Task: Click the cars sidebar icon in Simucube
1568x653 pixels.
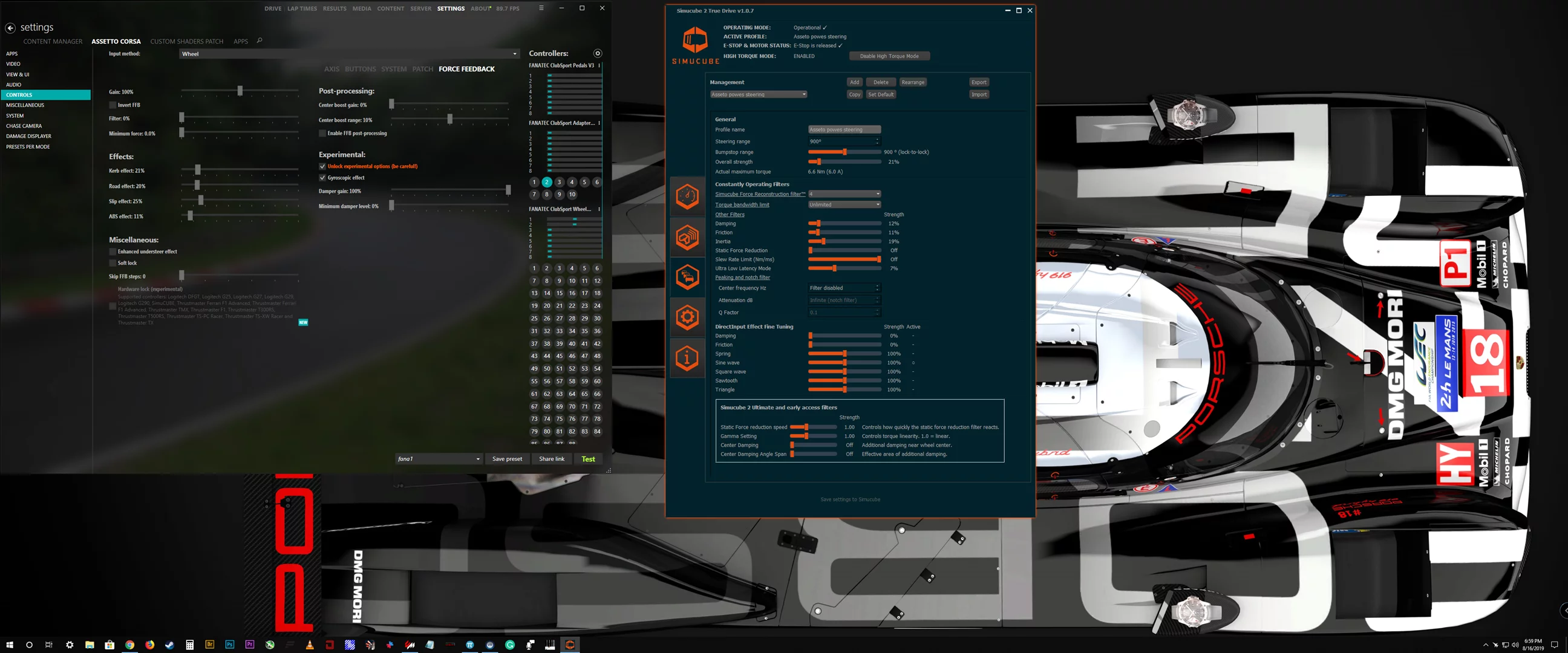Action: pyautogui.click(x=687, y=277)
